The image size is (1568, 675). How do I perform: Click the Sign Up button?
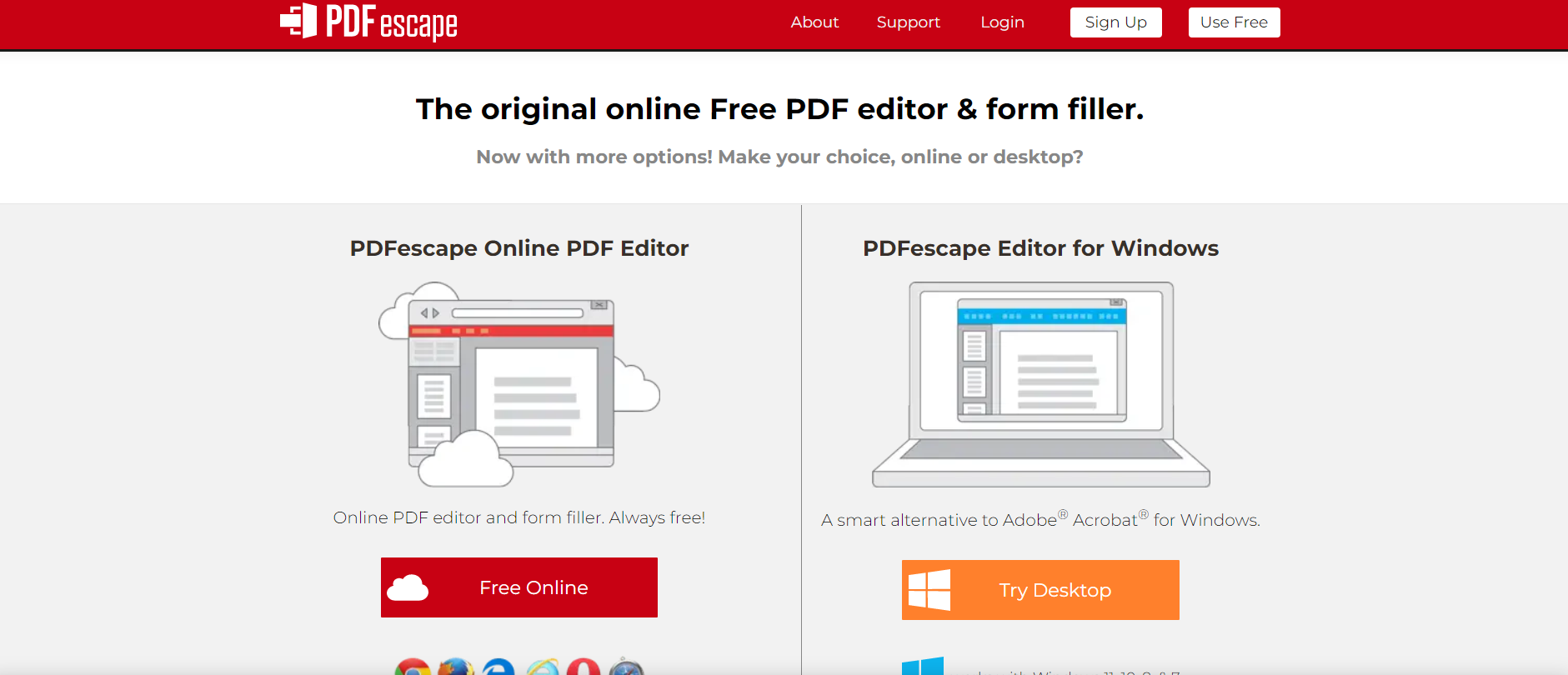[1115, 22]
